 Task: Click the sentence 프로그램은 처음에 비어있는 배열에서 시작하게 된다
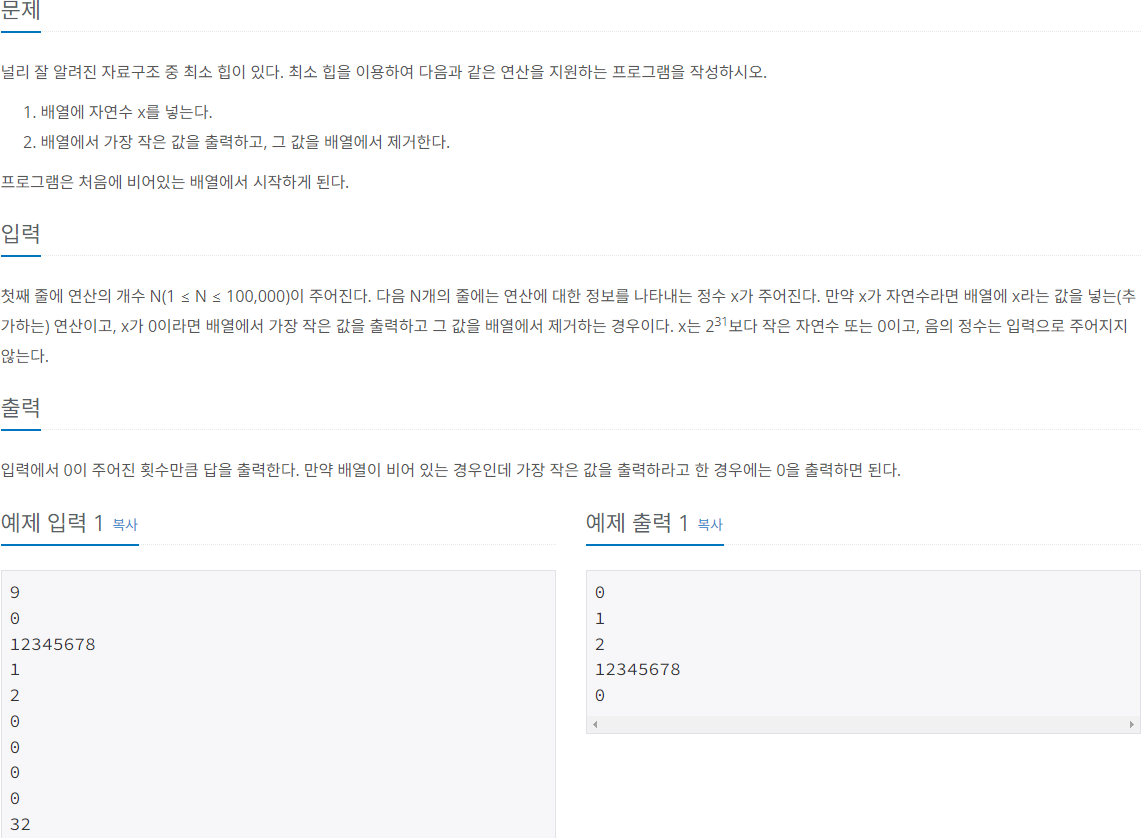(175, 182)
